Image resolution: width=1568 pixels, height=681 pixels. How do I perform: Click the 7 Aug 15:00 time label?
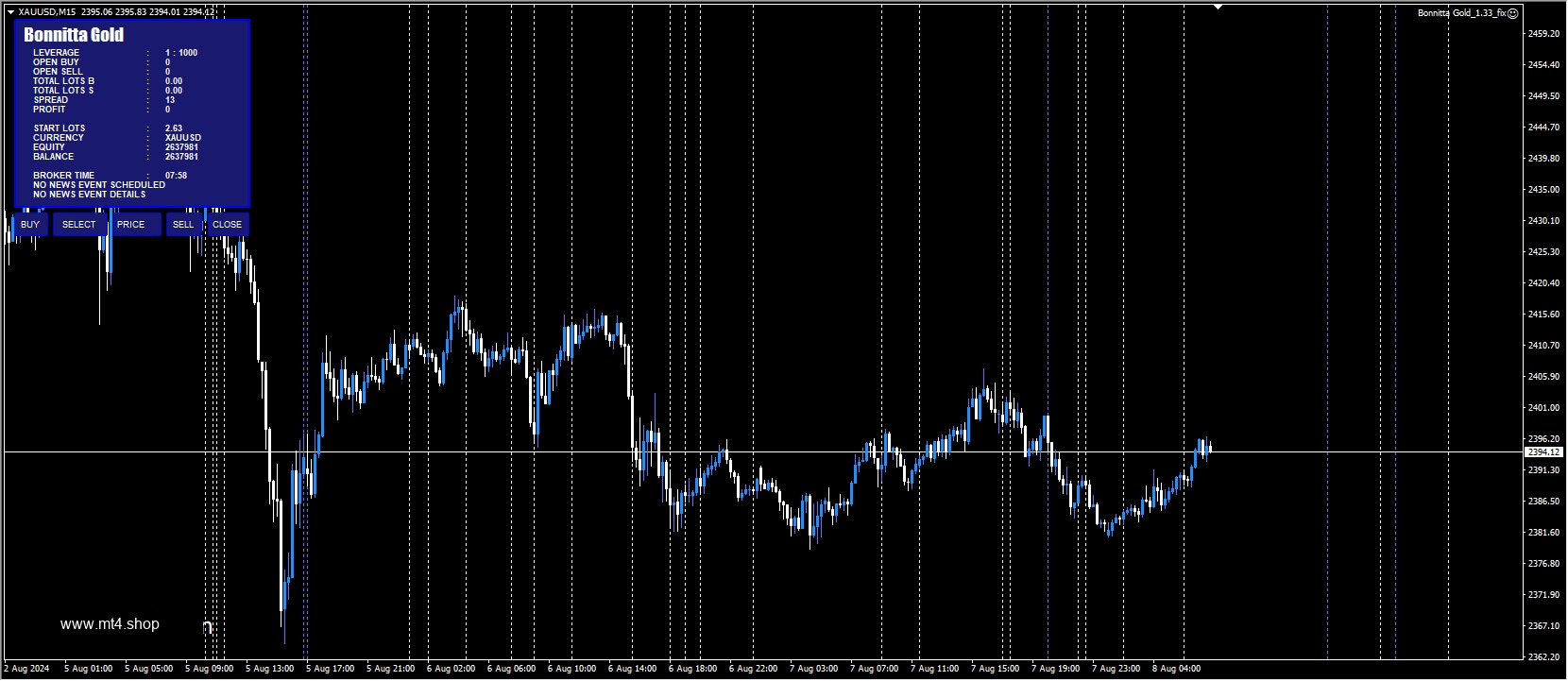[x=996, y=669]
